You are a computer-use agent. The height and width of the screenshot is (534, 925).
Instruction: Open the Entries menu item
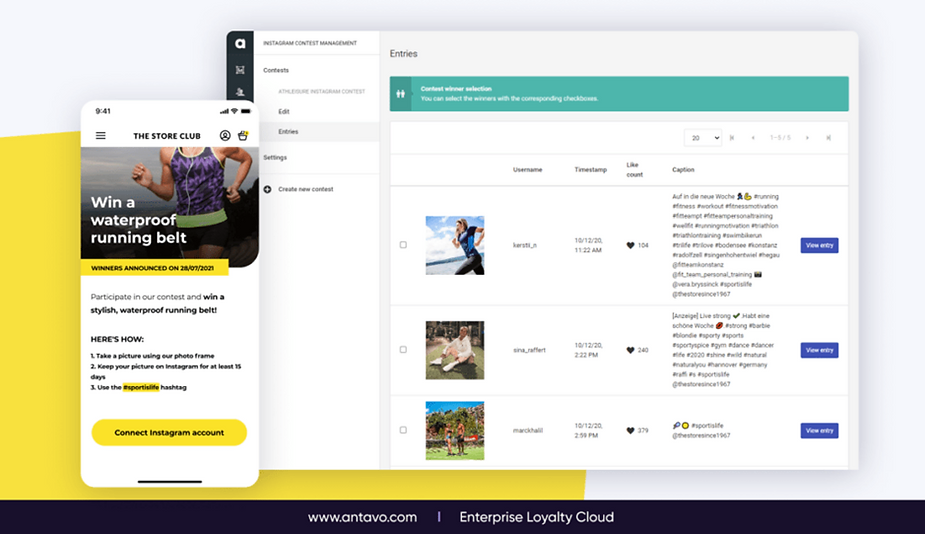pos(288,132)
